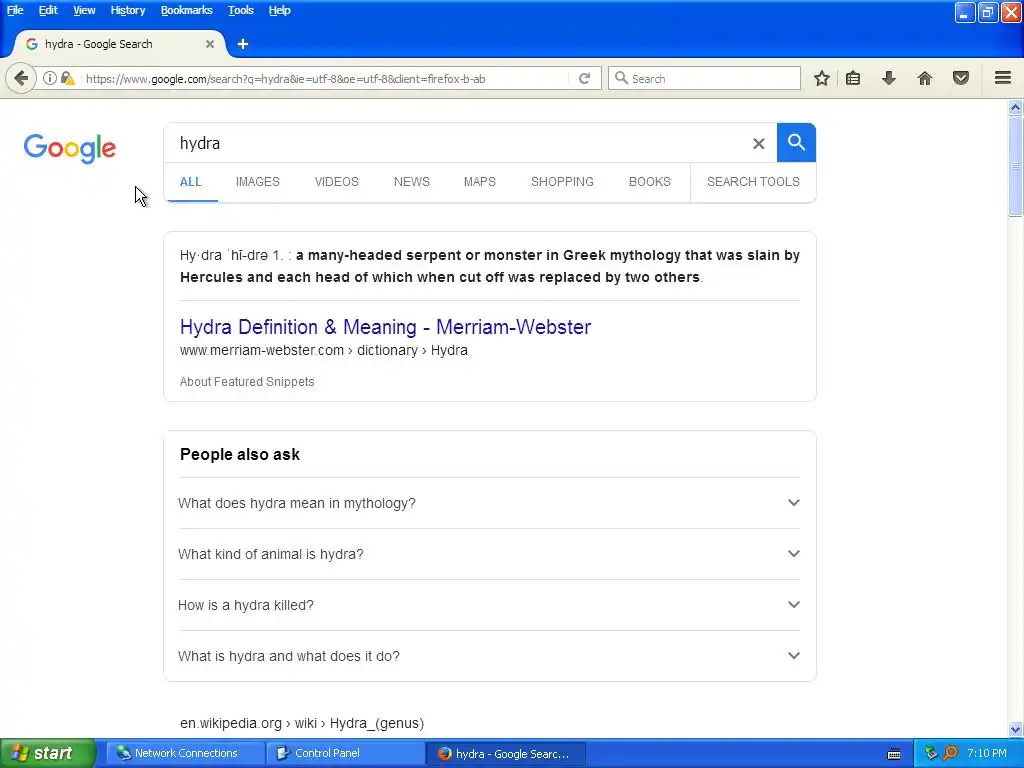Switch to the NEWS results tab
This screenshot has width=1024, height=768.
tap(411, 182)
